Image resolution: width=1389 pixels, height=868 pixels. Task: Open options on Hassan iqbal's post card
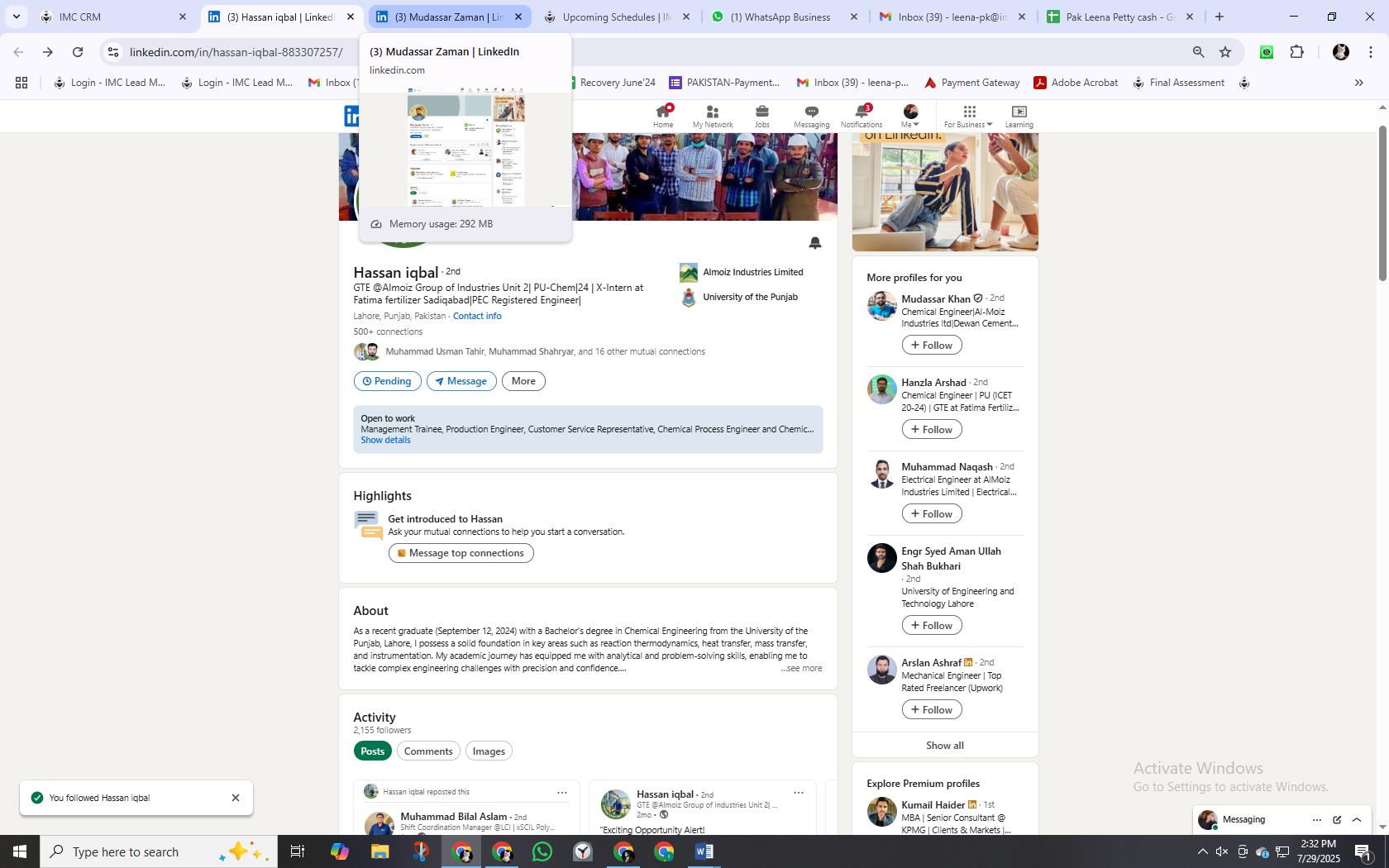tap(799, 792)
